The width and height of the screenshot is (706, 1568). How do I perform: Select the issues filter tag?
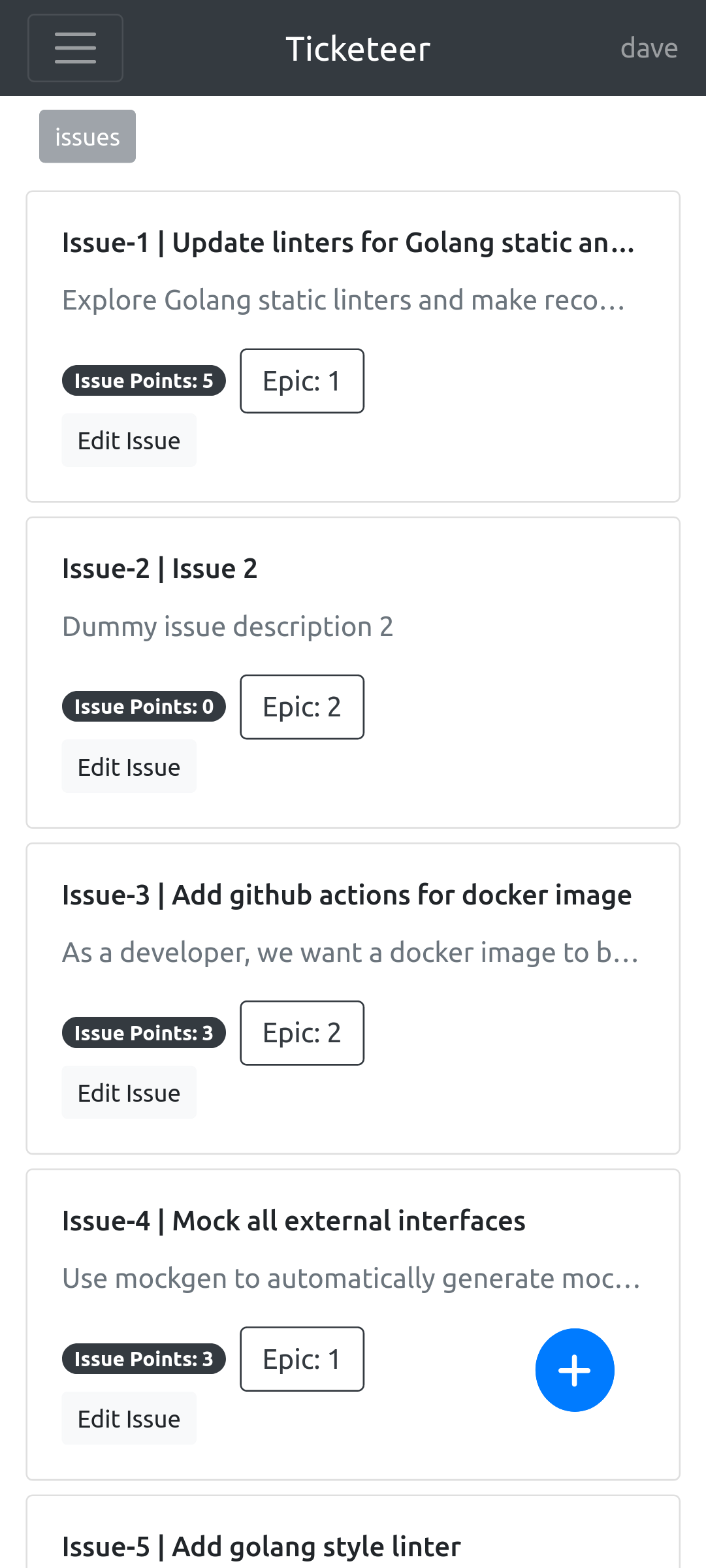pyautogui.click(x=87, y=136)
